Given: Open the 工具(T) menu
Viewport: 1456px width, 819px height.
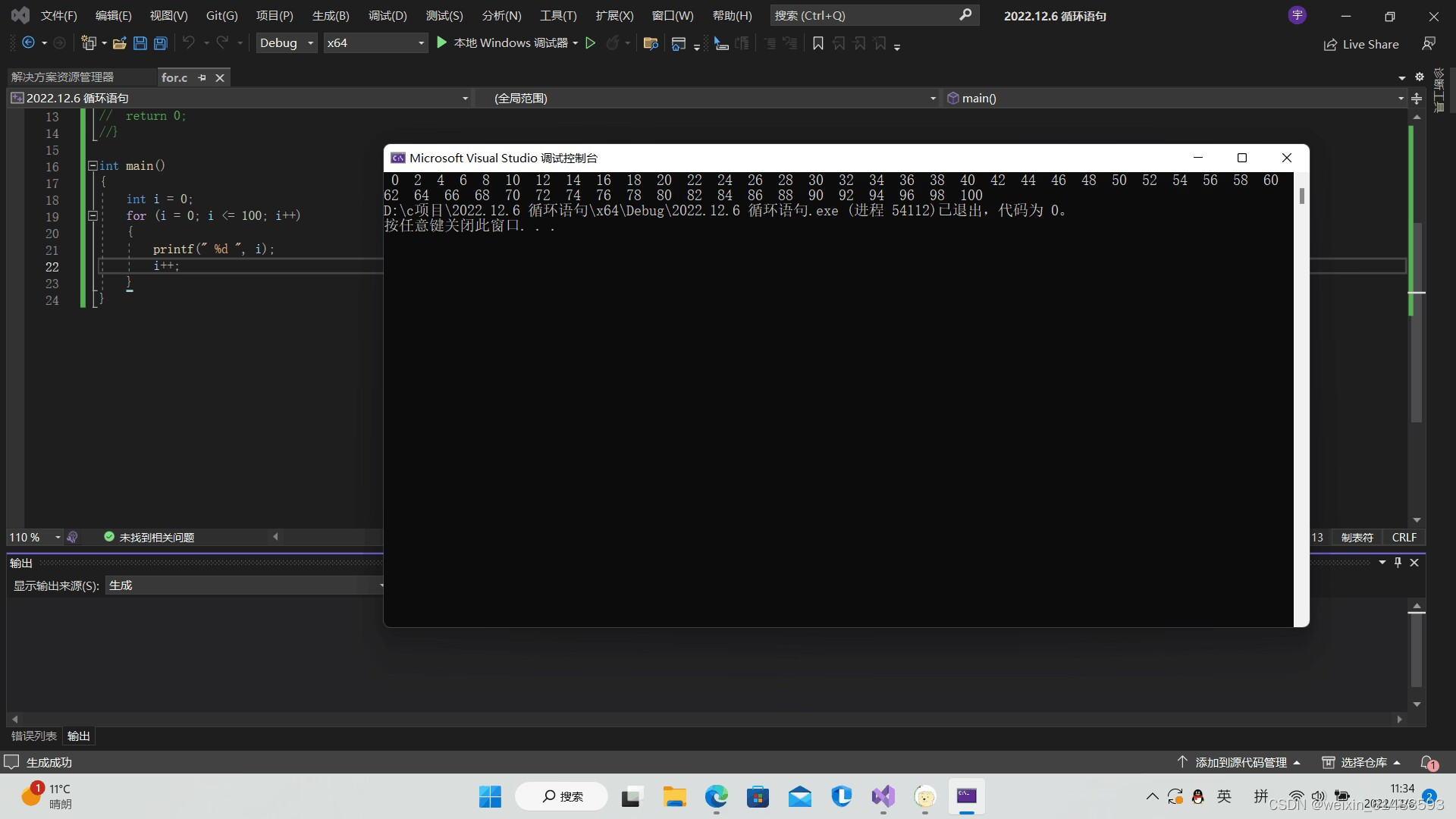Looking at the screenshot, I should coord(558,15).
